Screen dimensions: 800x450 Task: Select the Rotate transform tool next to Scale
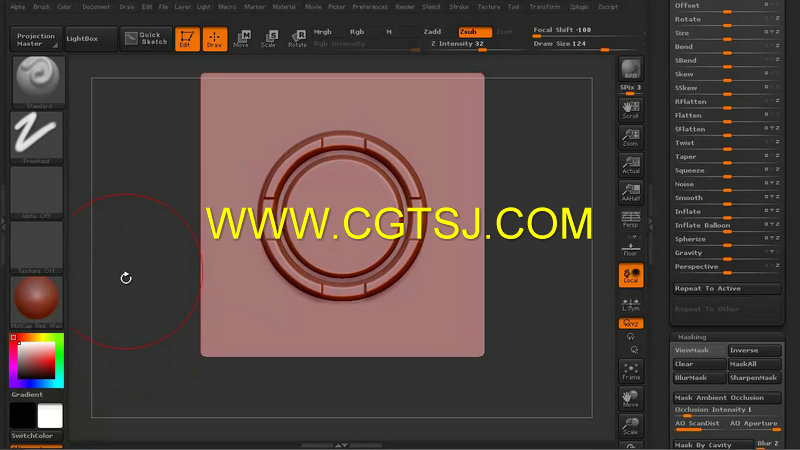[x=297, y=39]
